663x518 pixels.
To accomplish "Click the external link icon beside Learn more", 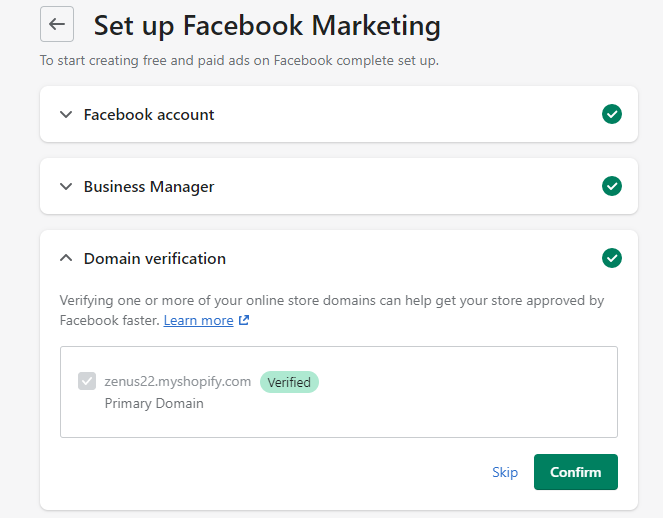I will pyautogui.click(x=244, y=321).
